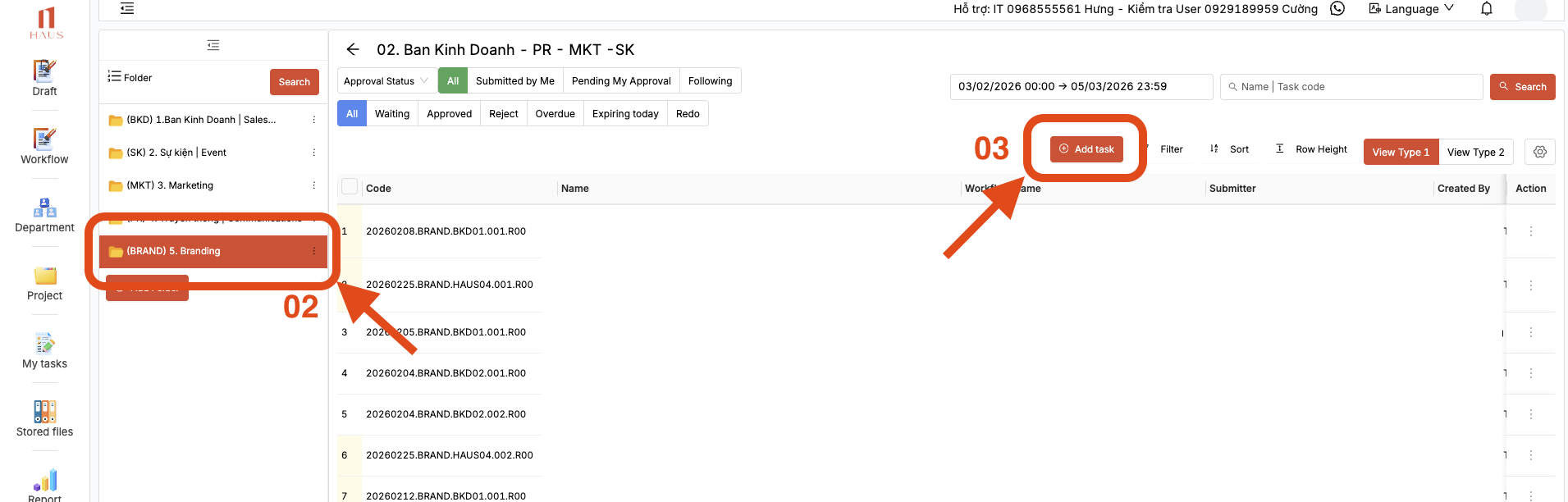Viewport: 1568px width, 502px height.
Task: Open the Draft section icon
Action: click(x=44, y=71)
